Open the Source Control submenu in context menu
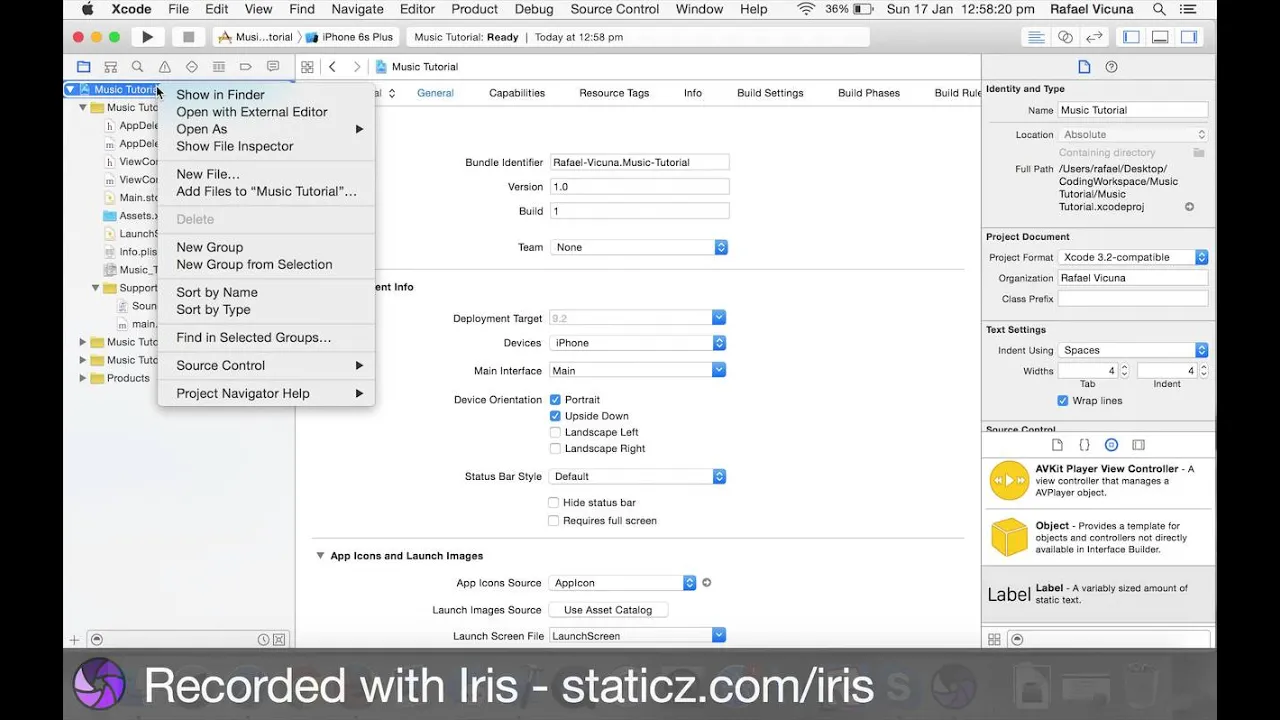The image size is (1280, 720). pyautogui.click(x=266, y=366)
